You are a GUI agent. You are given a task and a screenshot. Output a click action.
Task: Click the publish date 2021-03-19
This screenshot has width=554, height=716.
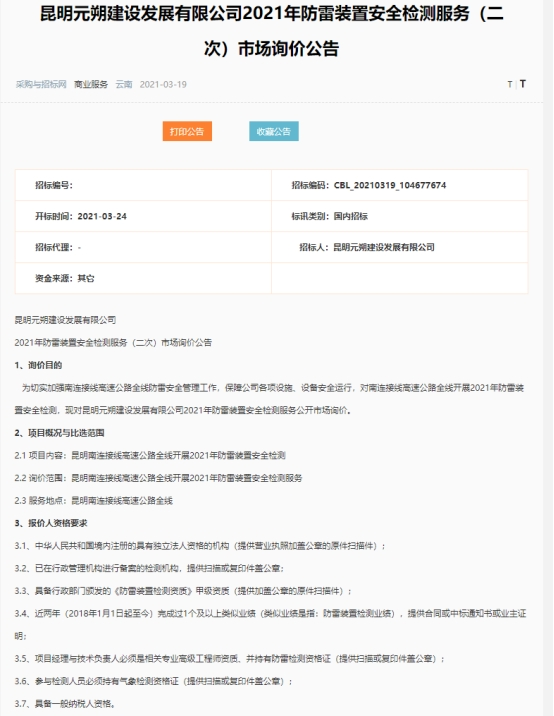[163, 84]
